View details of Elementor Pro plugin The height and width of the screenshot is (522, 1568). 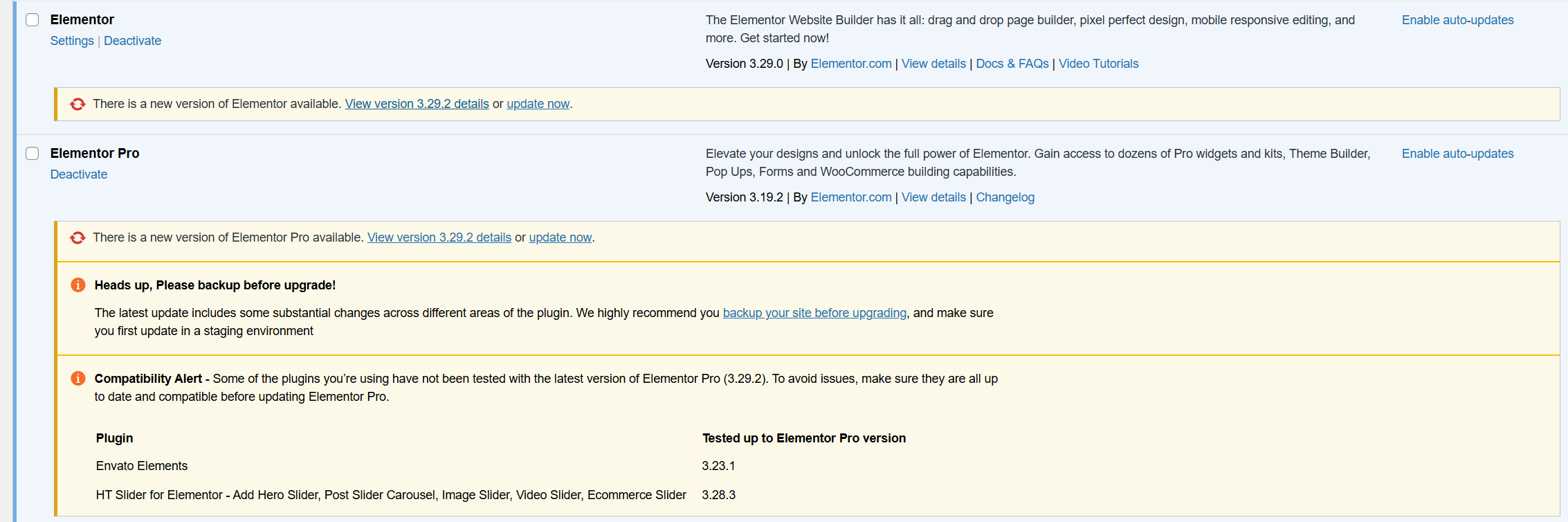tap(933, 197)
